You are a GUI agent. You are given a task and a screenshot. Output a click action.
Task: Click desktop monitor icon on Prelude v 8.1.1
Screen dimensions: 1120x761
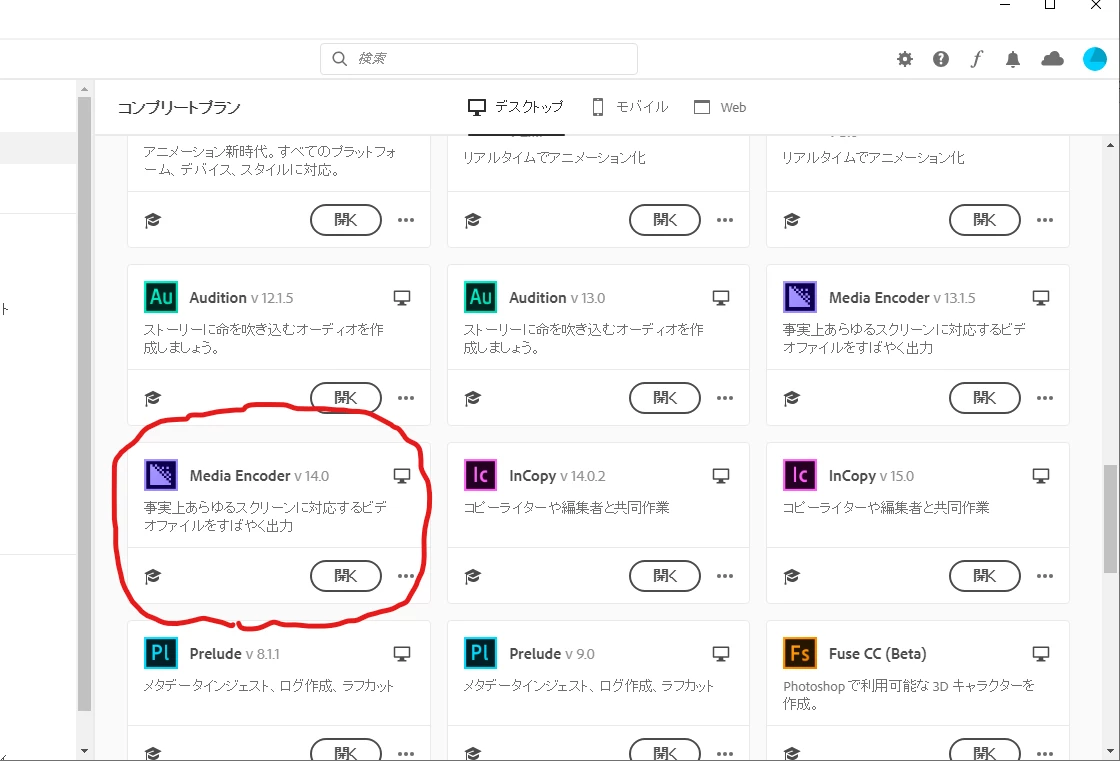[402, 654]
